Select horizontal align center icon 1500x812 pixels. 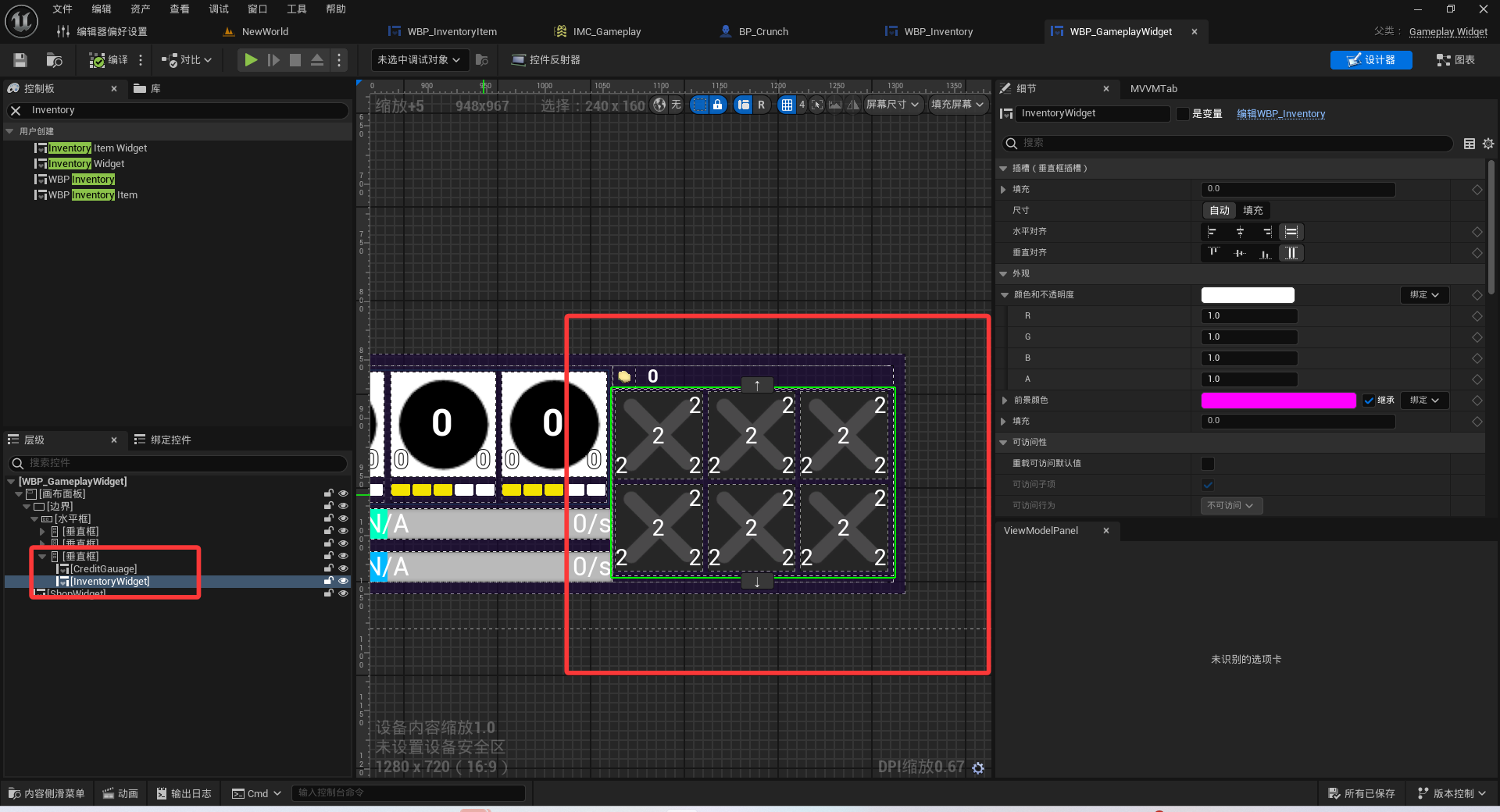[1239, 232]
